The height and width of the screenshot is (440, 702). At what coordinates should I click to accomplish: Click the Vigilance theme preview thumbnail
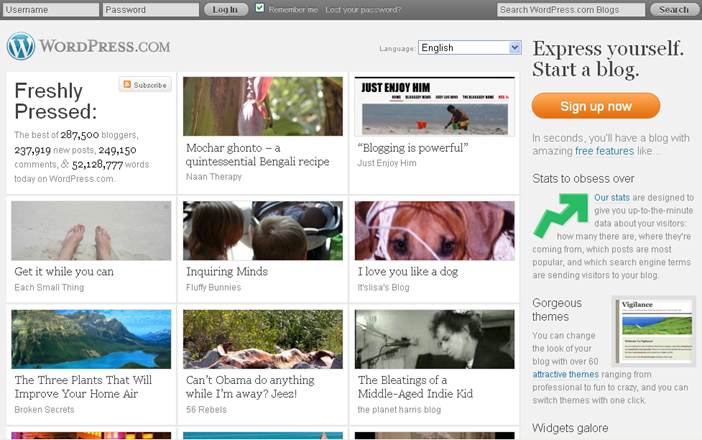pos(654,331)
